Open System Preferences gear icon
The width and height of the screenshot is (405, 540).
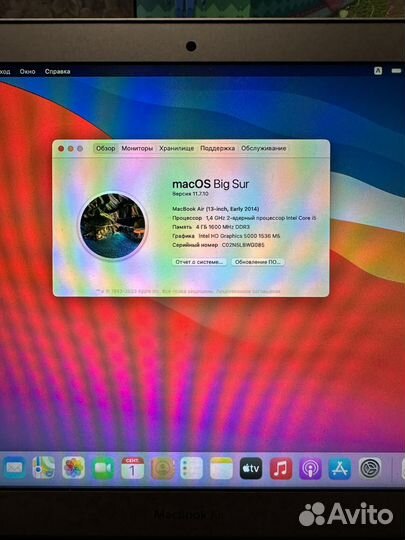370,468
